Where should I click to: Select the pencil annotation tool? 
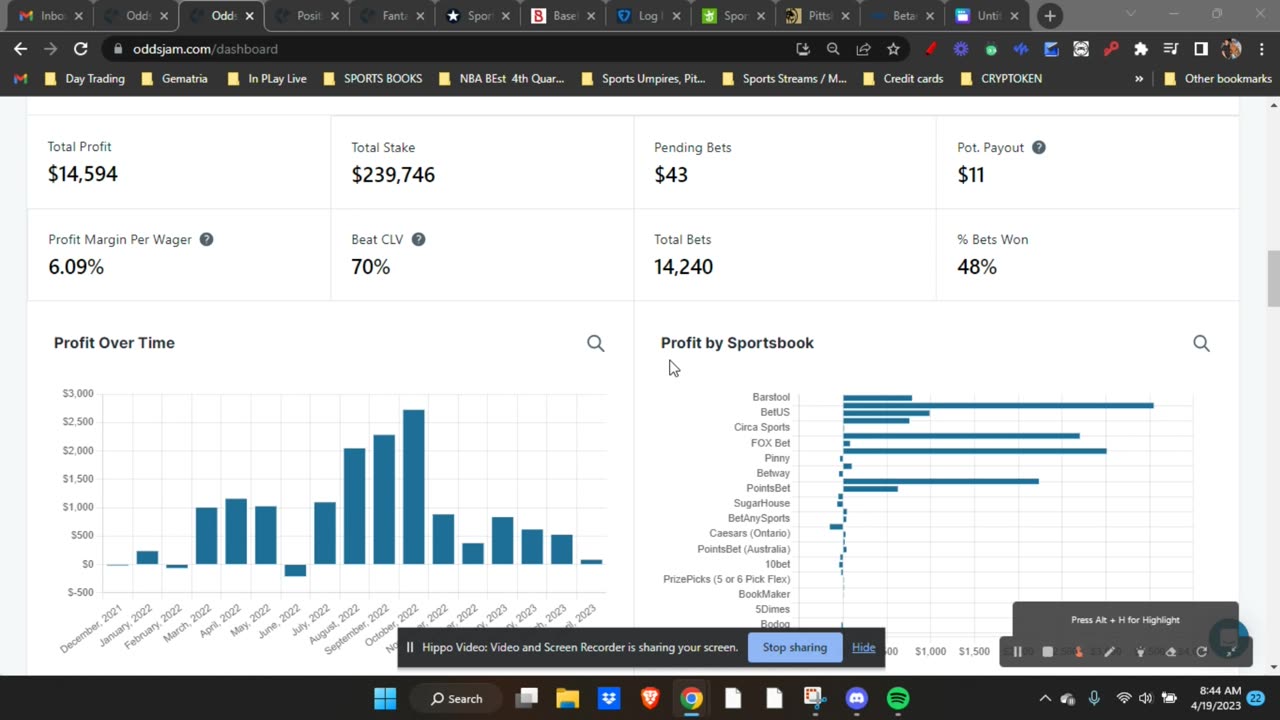[x=1109, y=652]
